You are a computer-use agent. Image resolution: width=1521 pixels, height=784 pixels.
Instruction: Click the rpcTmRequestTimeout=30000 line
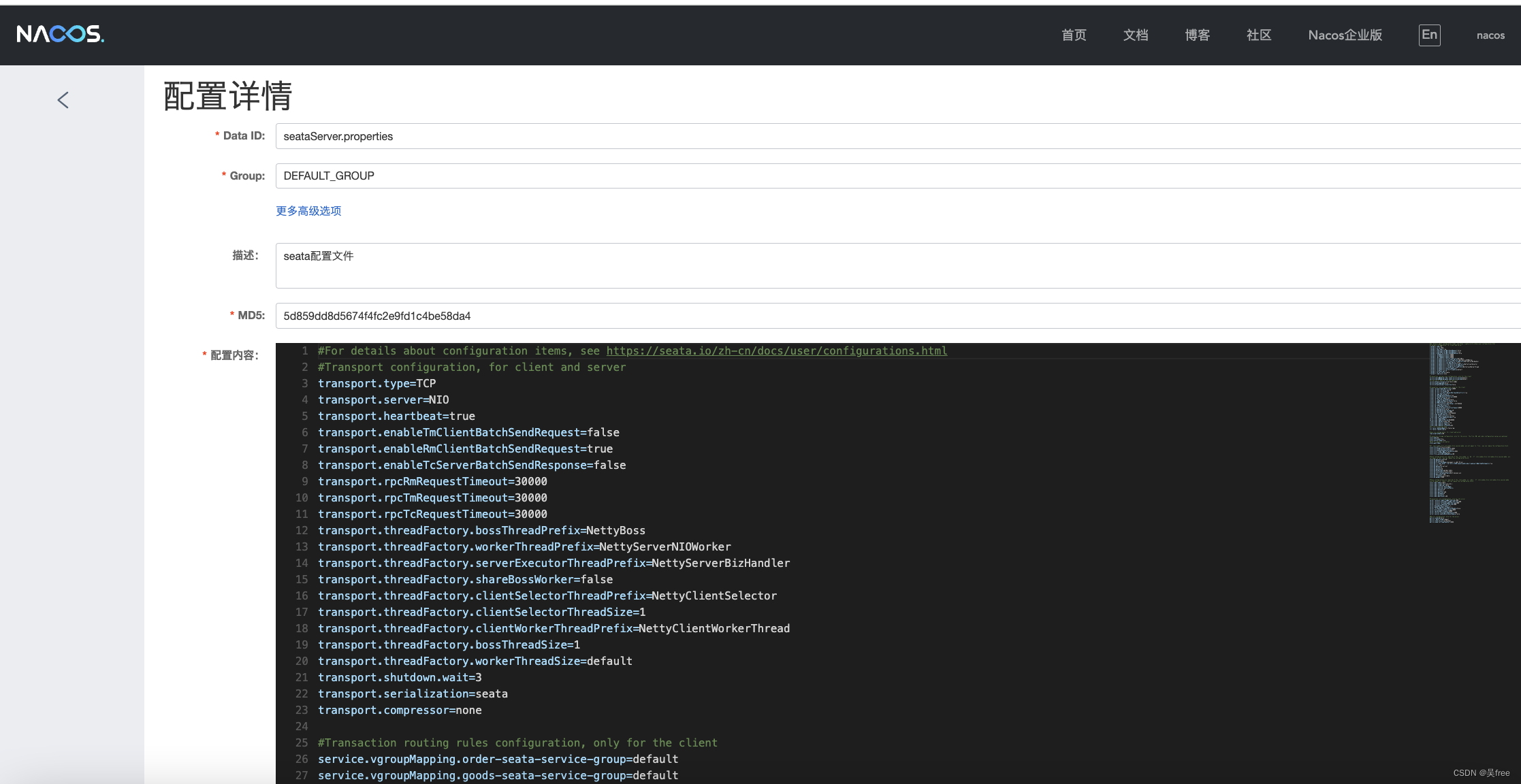click(432, 498)
